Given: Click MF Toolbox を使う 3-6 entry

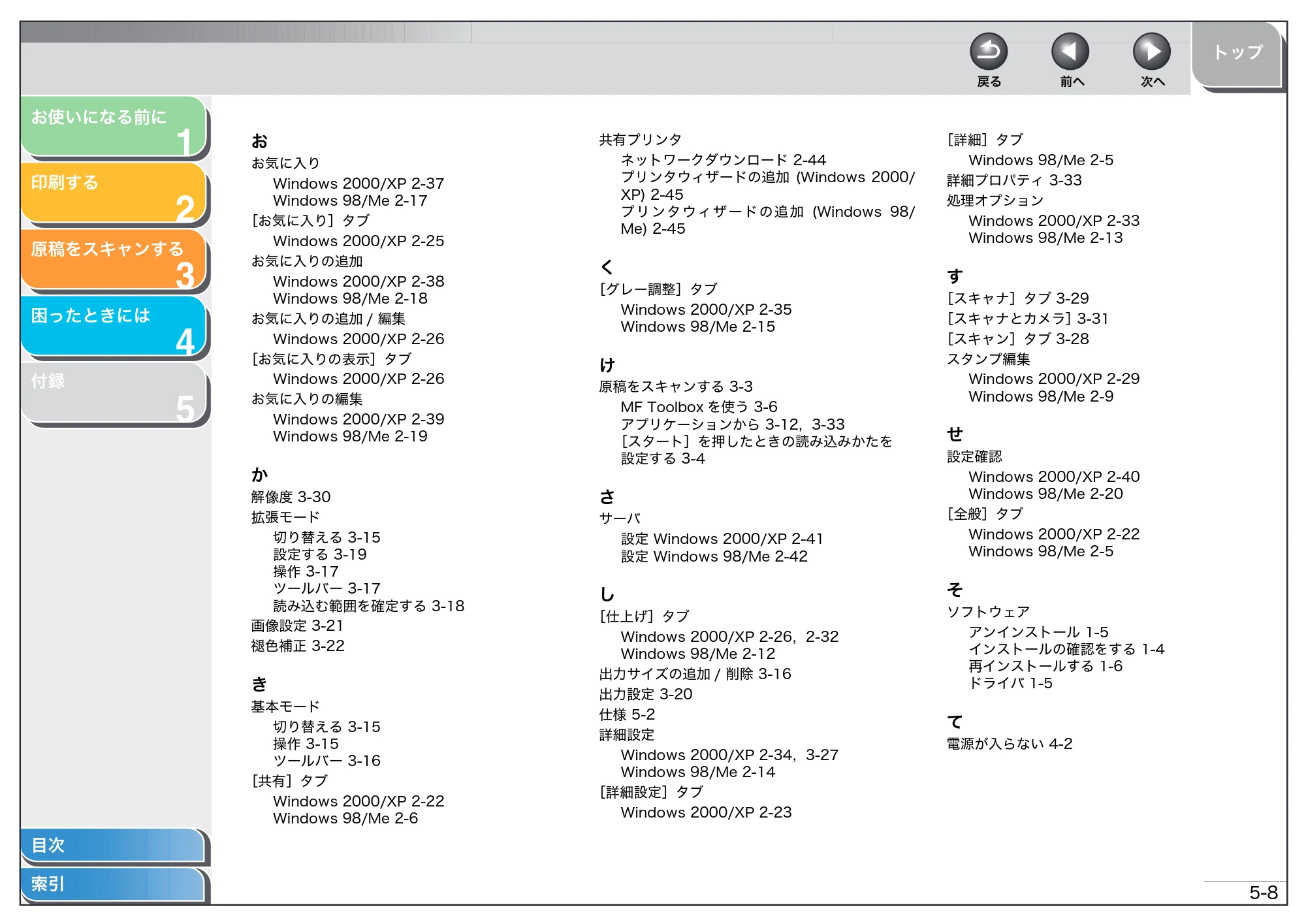Looking at the screenshot, I should pos(699,407).
